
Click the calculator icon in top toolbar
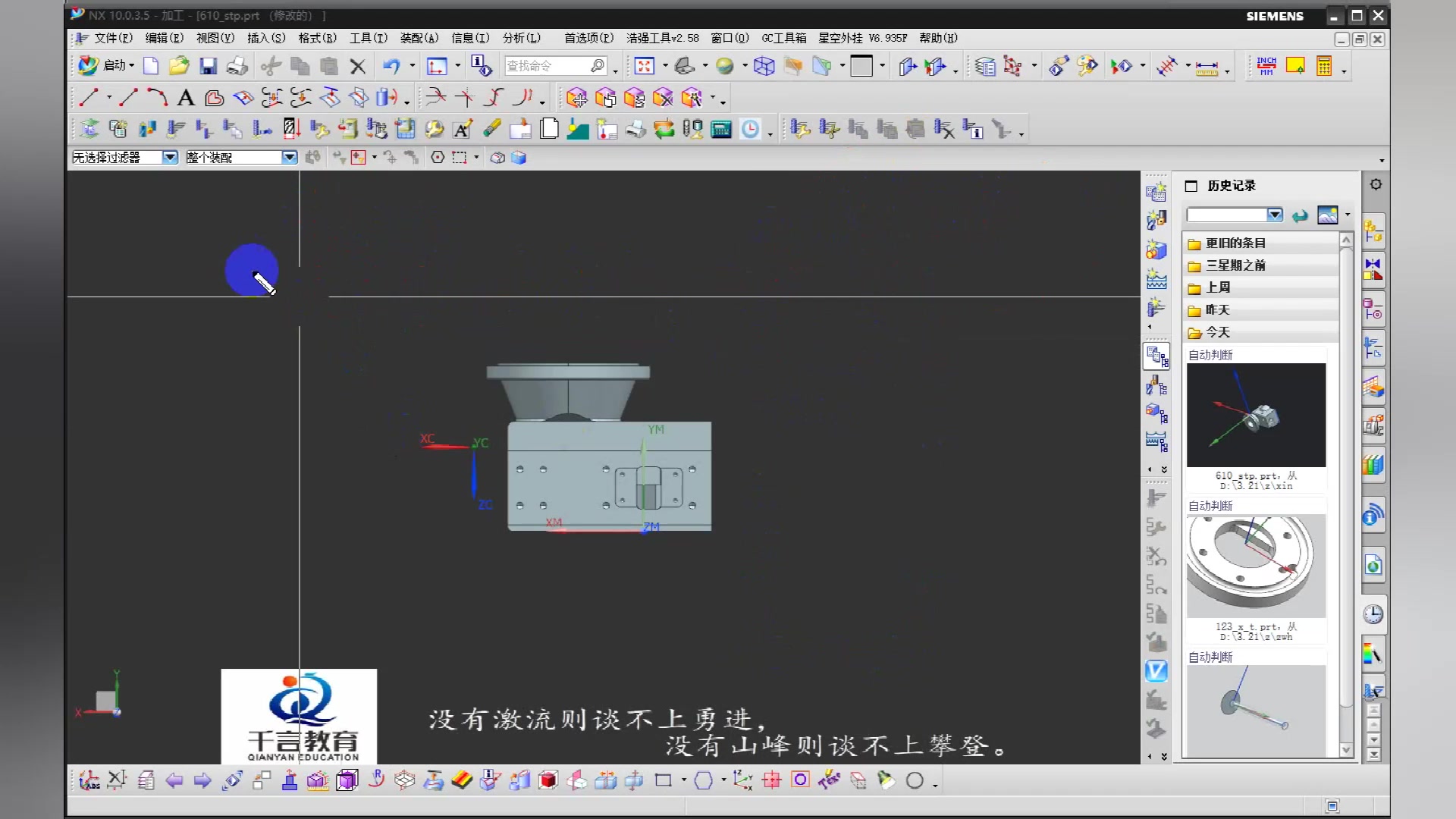1324,67
